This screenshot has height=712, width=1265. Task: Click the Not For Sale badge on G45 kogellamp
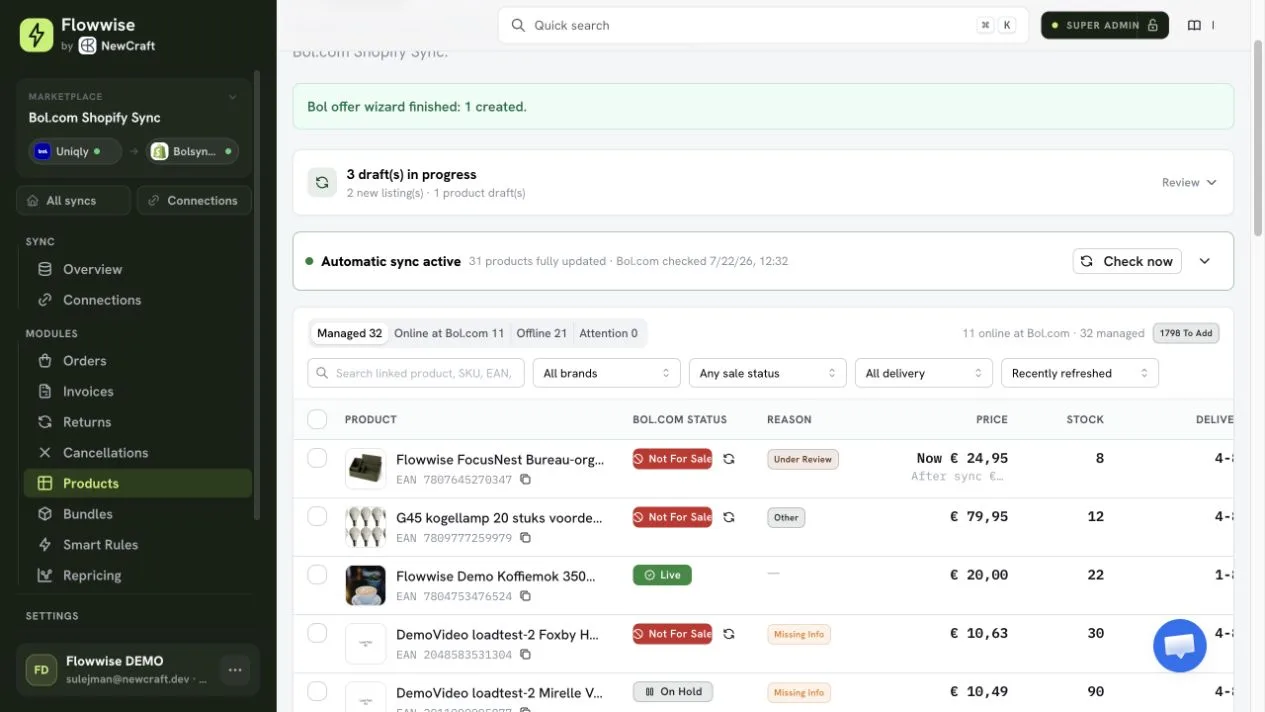tap(672, 517)
